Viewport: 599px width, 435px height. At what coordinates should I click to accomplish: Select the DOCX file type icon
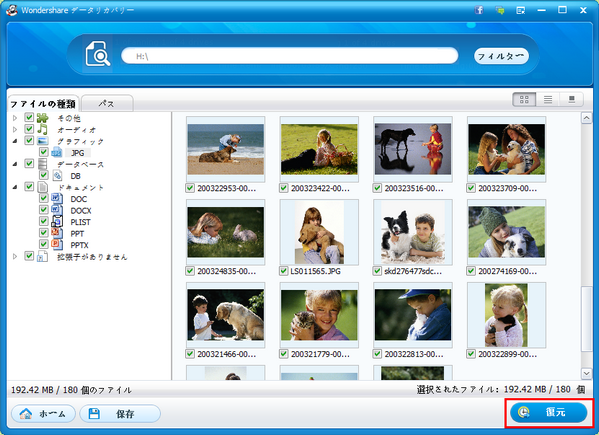(57, 210)
